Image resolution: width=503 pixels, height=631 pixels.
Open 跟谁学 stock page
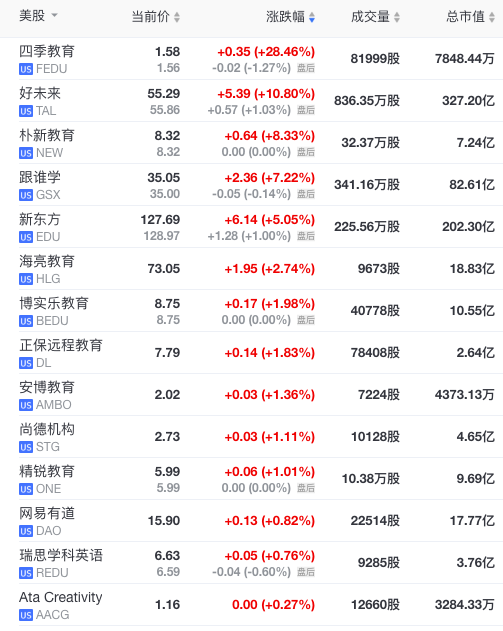[40, 177]
